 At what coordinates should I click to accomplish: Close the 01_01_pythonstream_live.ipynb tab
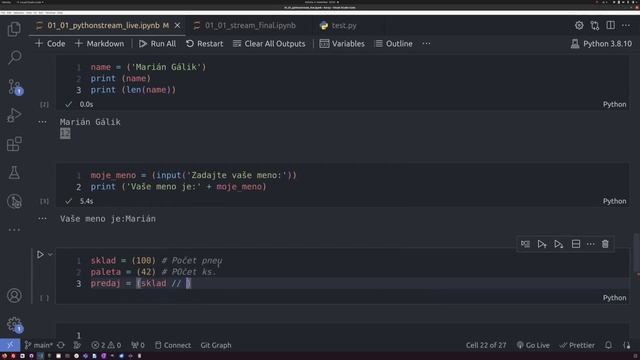click(x=178, y=25)
